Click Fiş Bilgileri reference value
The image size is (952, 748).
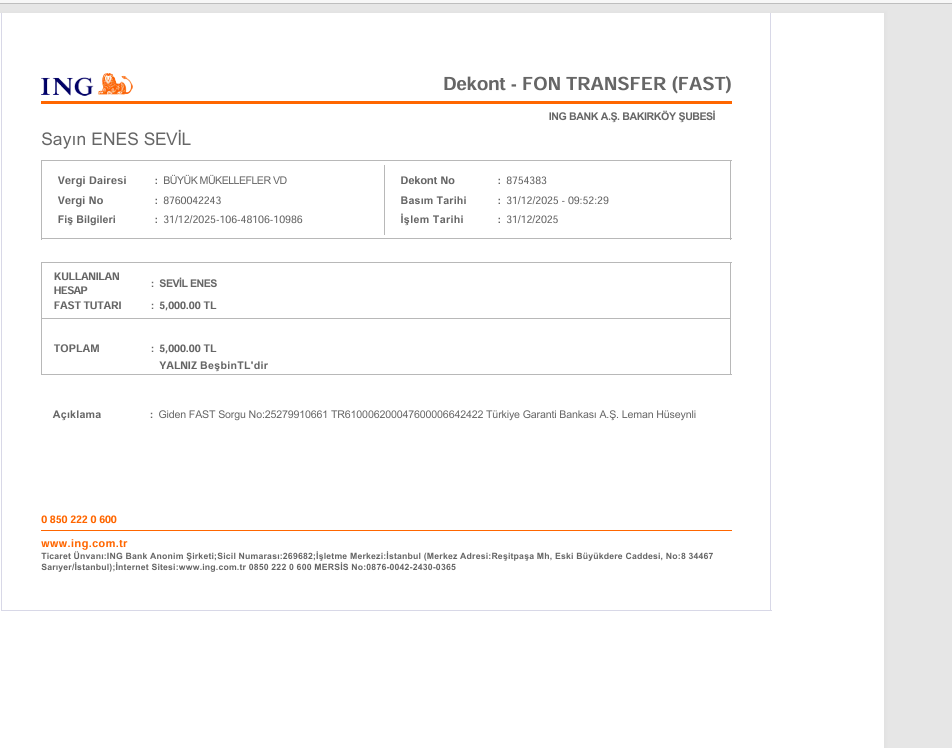pos(233,220)
